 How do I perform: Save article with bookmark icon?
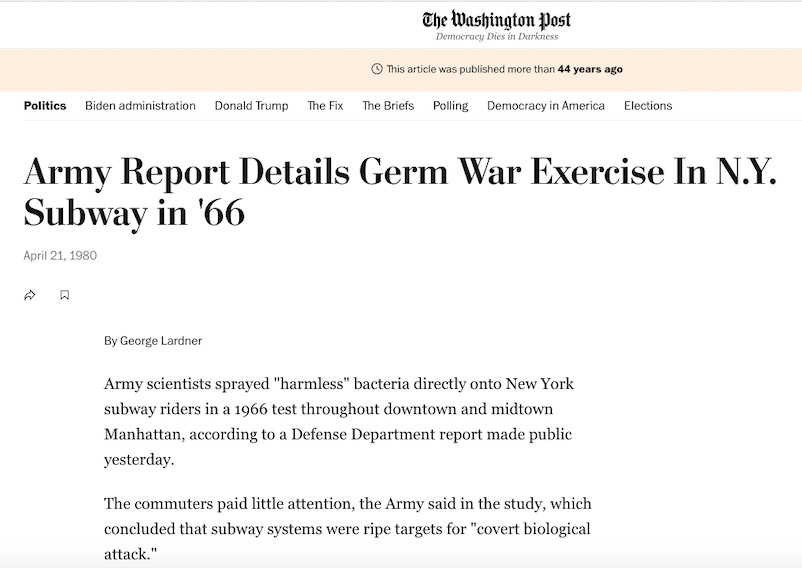click(x=64, y=295)
